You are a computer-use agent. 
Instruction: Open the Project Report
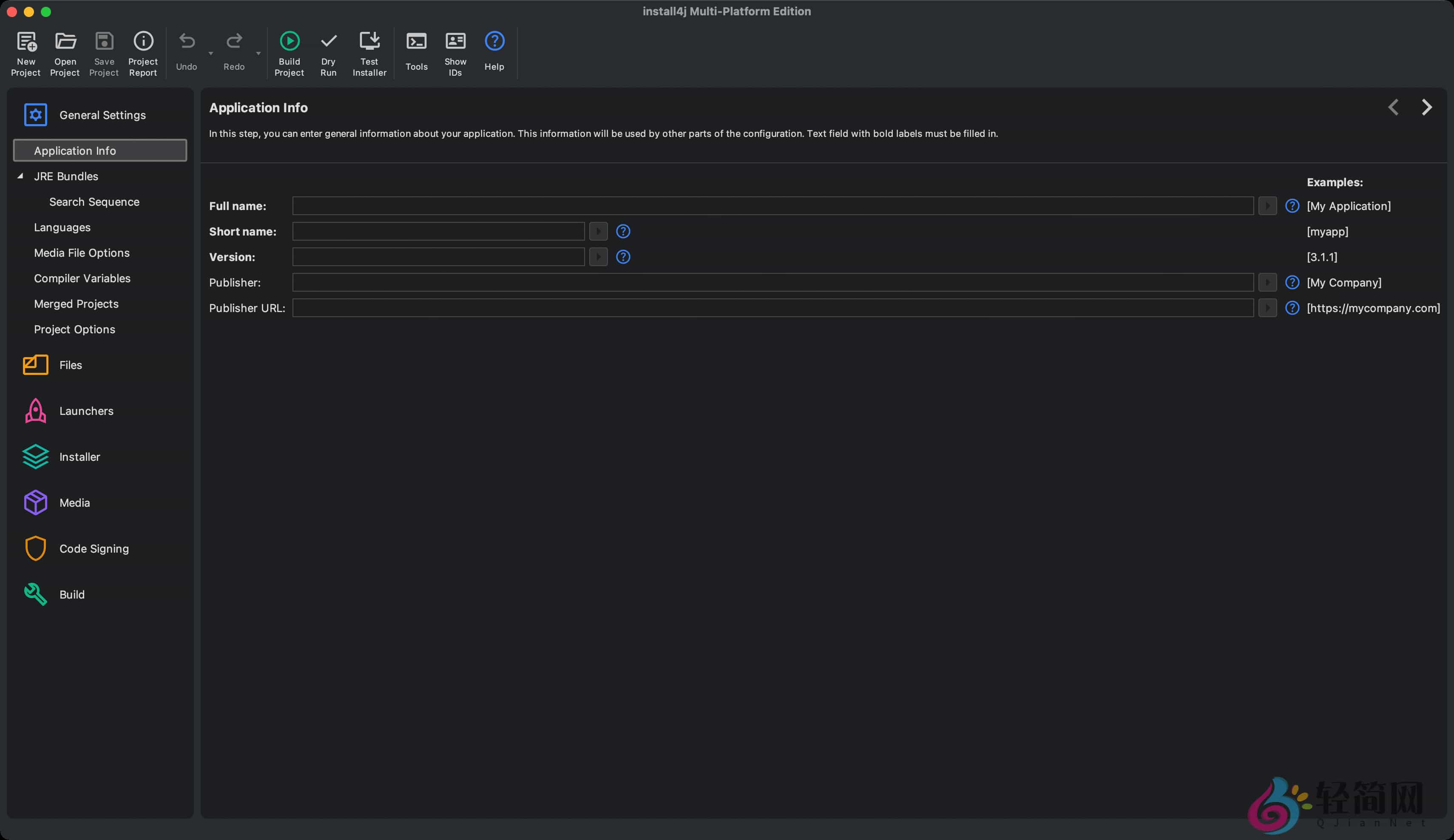[x=143, y=53]
